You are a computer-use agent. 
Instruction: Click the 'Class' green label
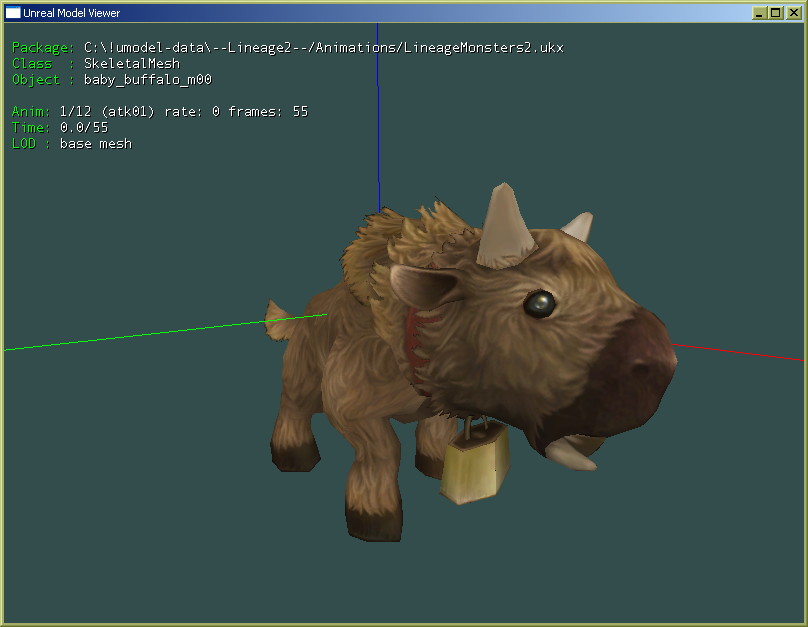pos(32,64)
